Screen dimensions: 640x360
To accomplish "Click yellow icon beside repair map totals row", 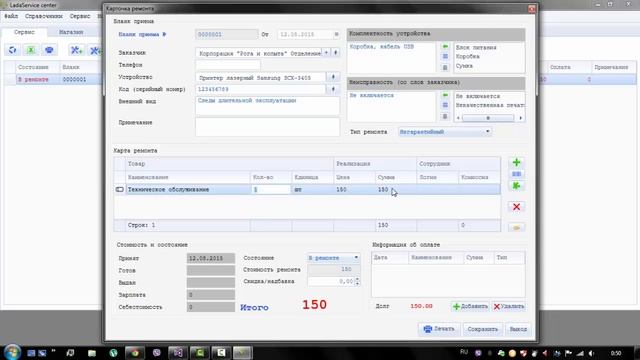I will (x=516, y=227).
